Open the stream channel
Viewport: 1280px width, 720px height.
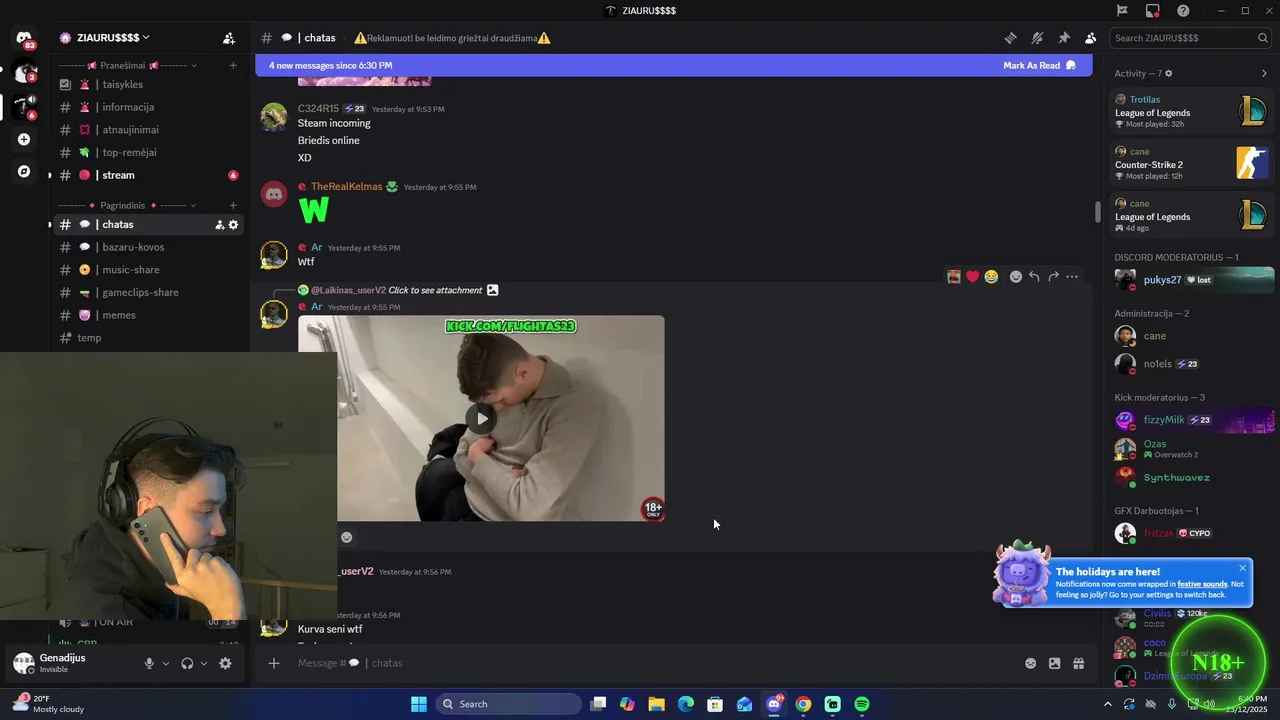pos(148,175)
